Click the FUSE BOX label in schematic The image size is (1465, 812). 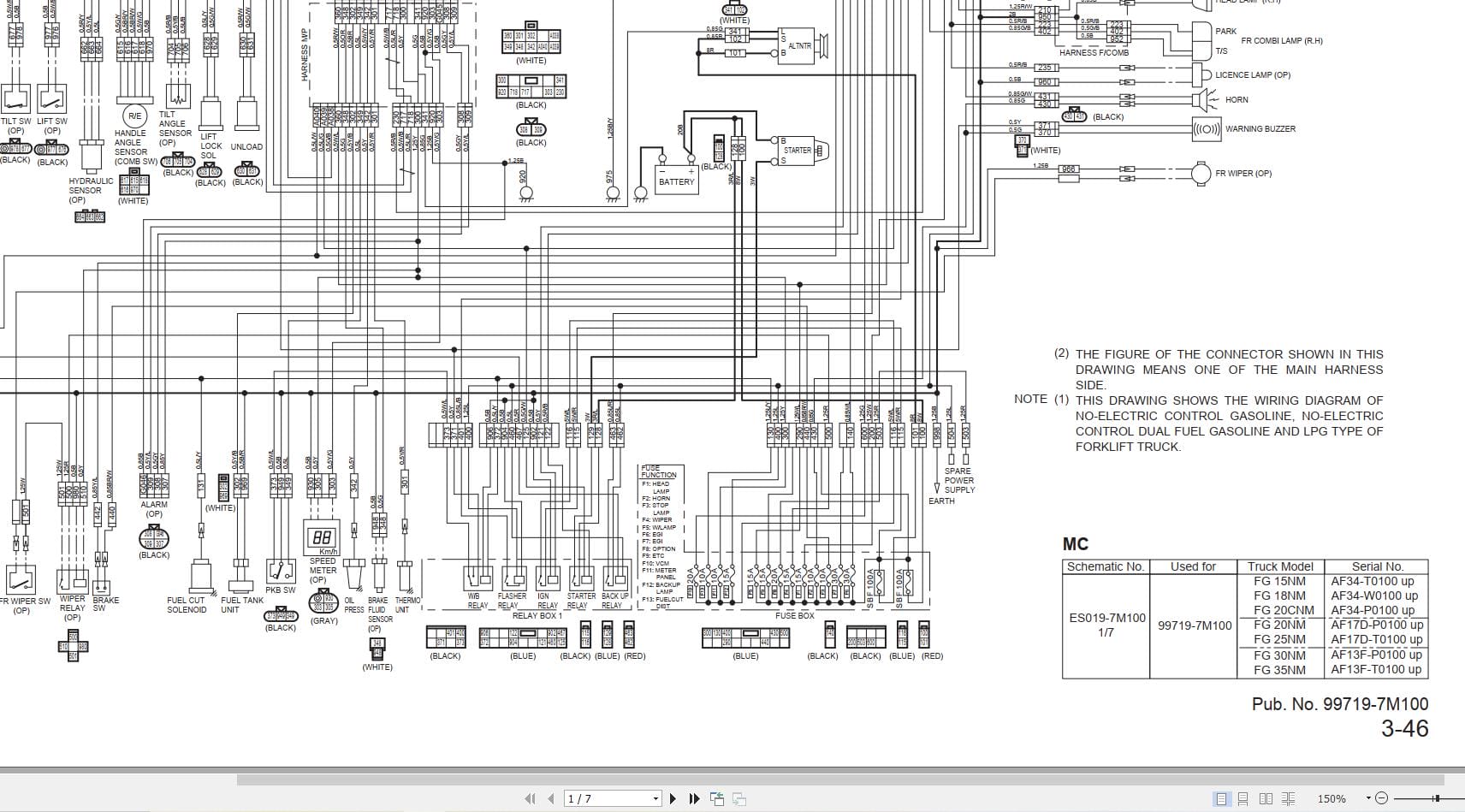794,615
